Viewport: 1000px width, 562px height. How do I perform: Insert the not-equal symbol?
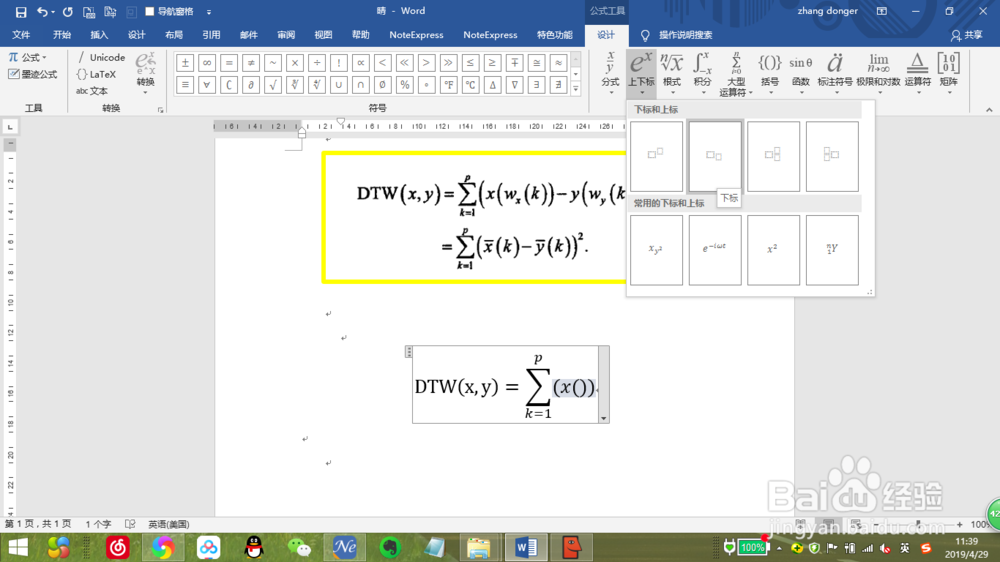coord(251,63)
